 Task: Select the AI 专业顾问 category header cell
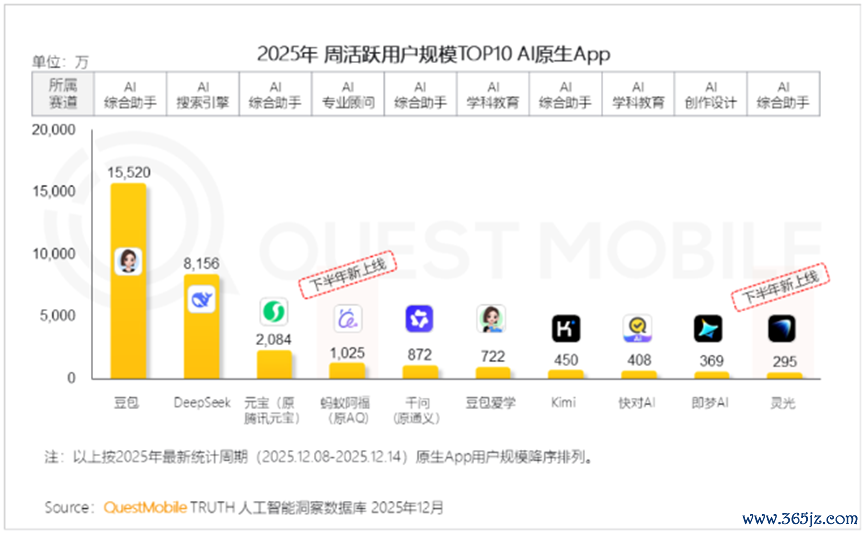point(348,95)
